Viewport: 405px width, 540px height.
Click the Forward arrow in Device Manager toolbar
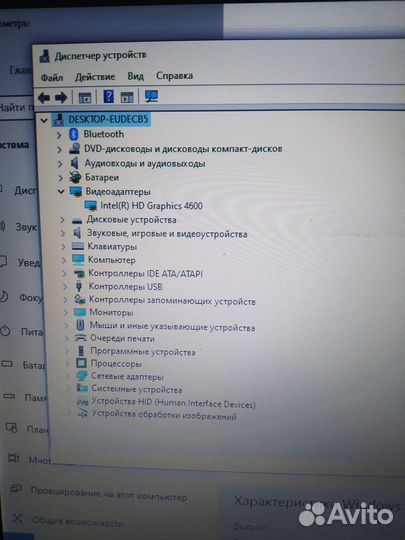pyautogui.click(x=61, y=98)
